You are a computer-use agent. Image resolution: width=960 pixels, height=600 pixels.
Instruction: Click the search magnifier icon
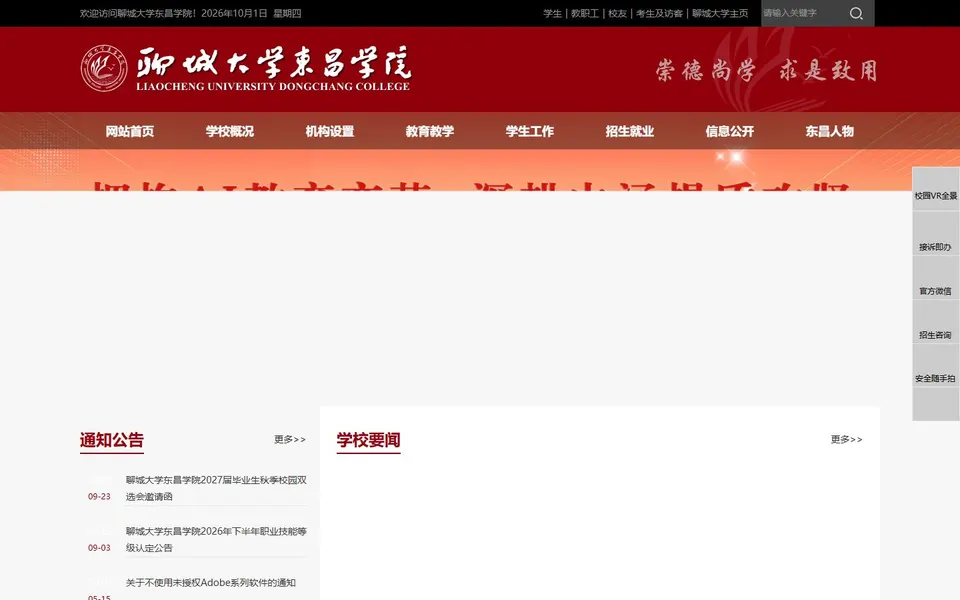[x=856, y=13]
